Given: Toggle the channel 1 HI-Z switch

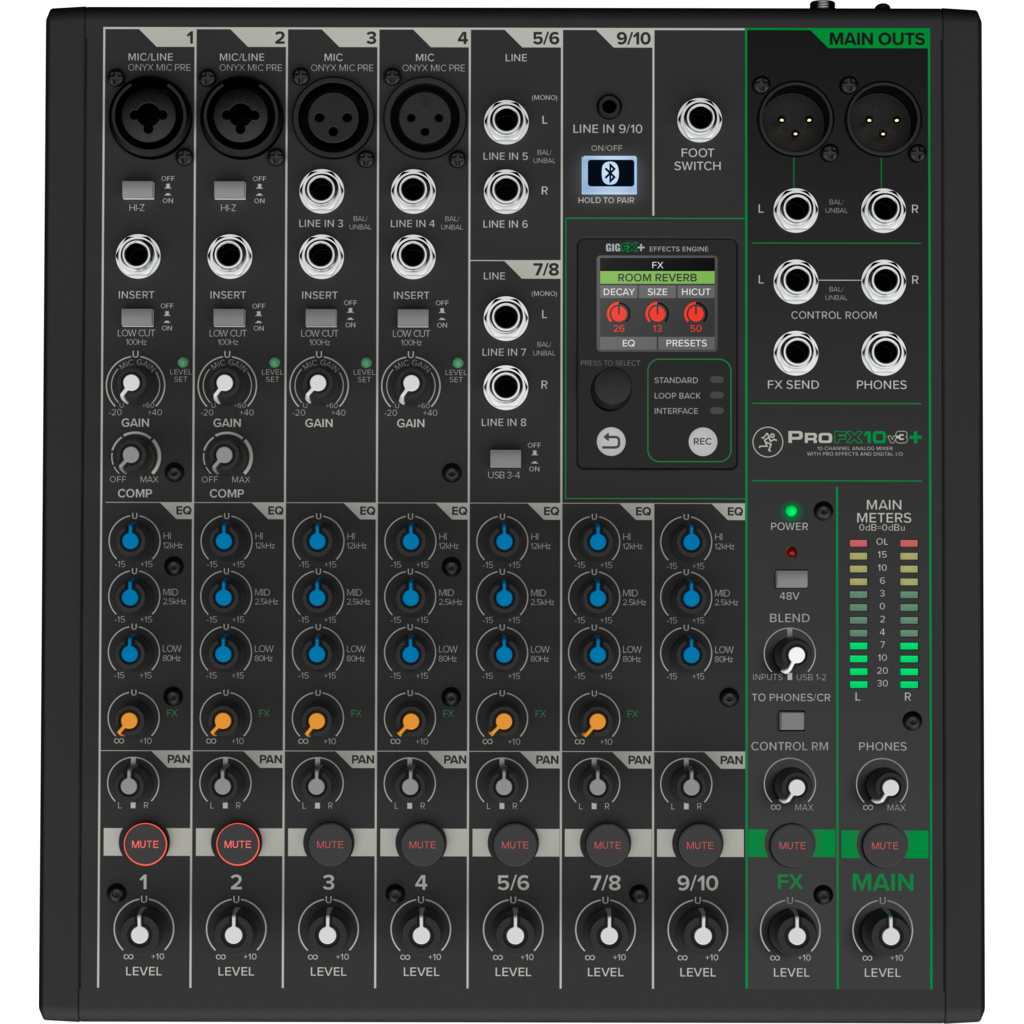Looking at the screenshot, I should [x=137, y=190].
